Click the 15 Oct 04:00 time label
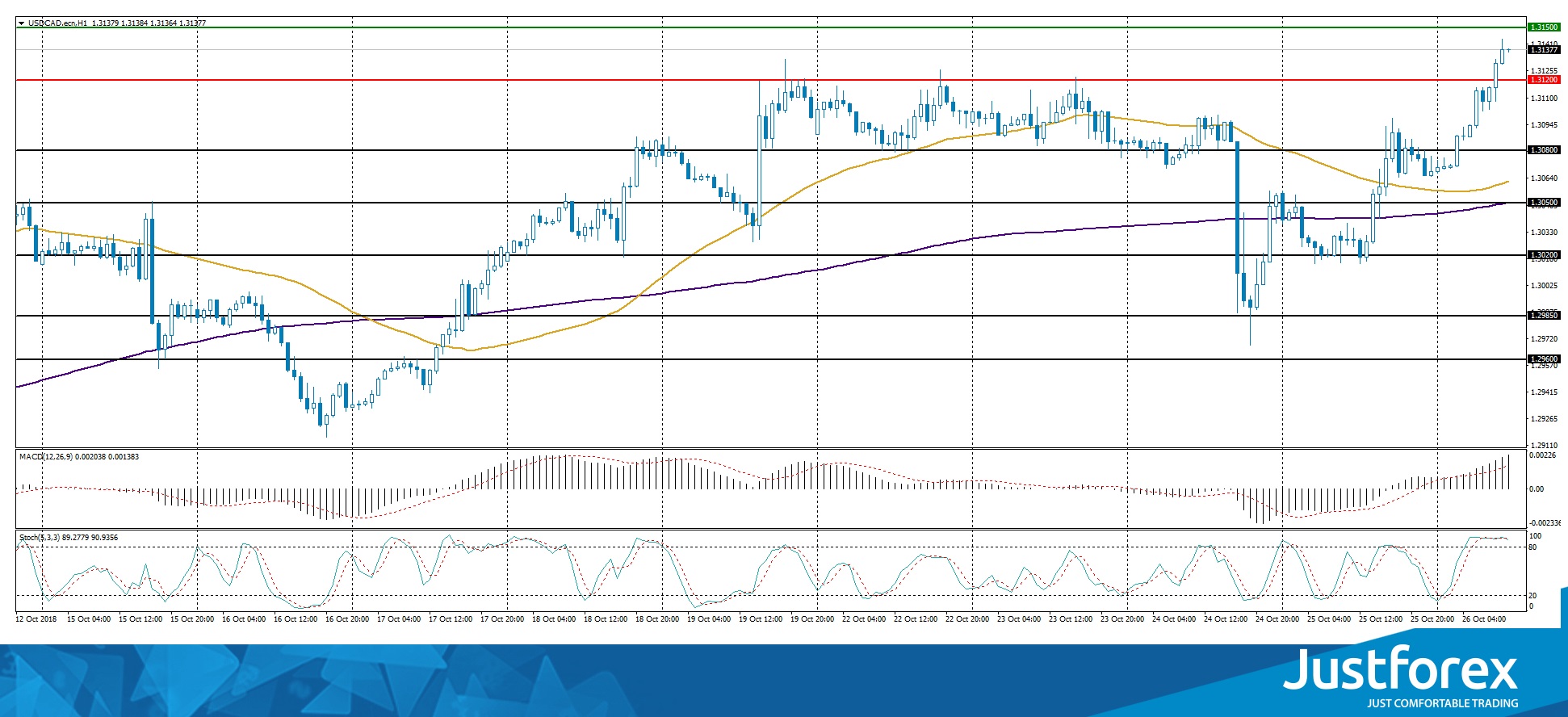The width and height of the screenshot is (1568, 717). point(89,619)
